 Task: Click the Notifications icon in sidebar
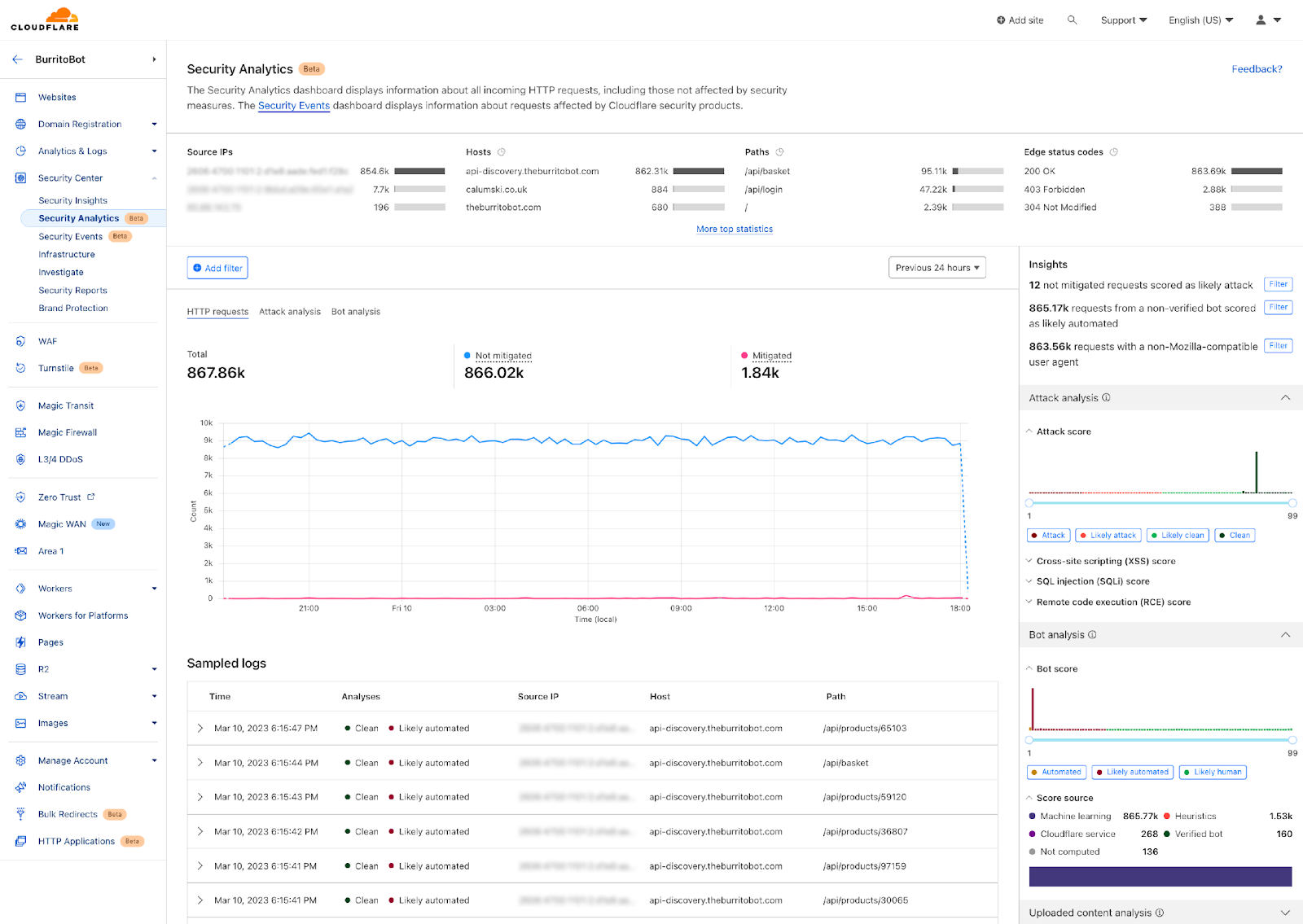point(20,786)
